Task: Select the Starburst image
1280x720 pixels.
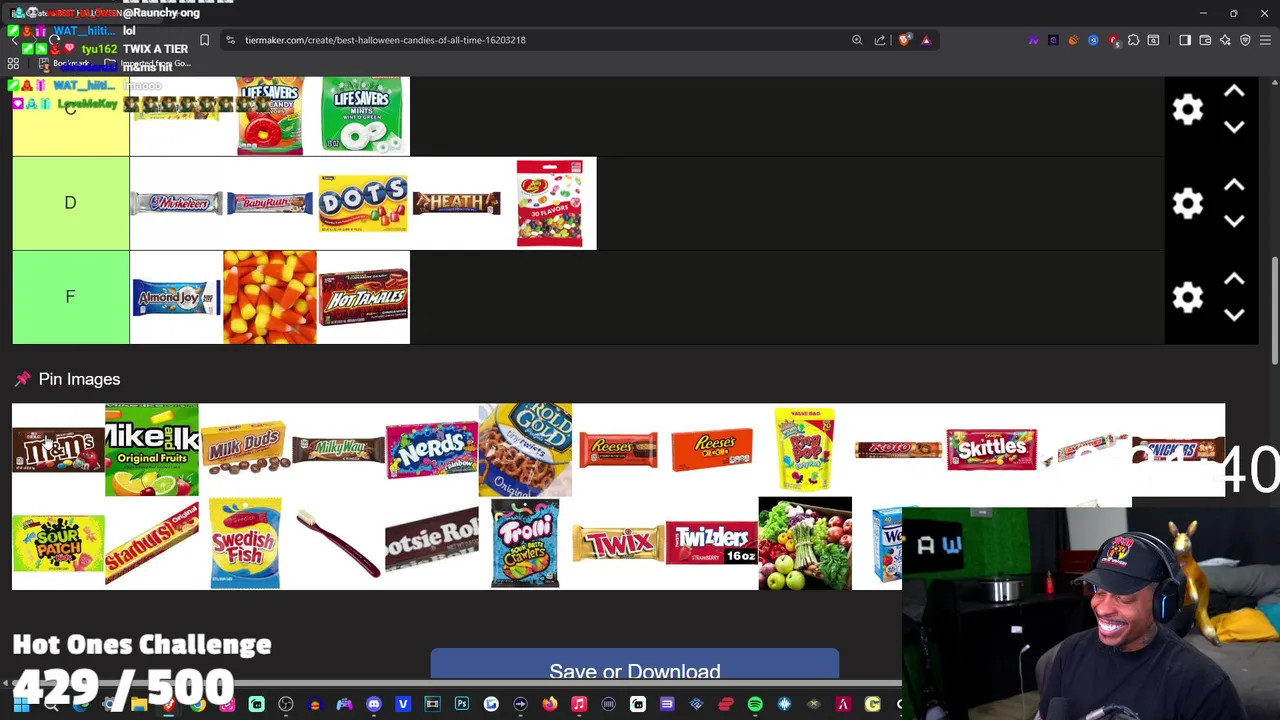Action: [152, 543]
